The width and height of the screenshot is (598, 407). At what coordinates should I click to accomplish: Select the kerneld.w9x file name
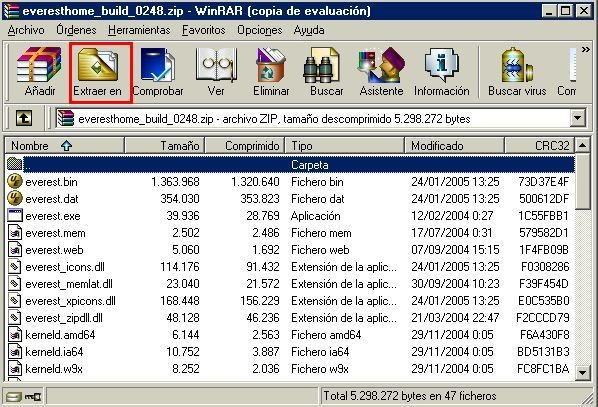click(x=54, y=369)
